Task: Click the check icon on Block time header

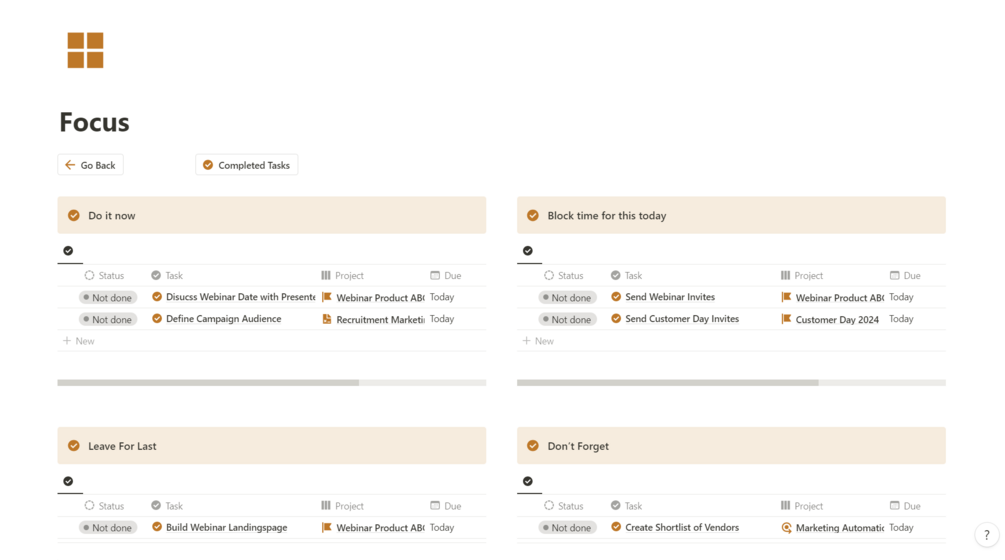Action: pyautogui.click(x=533, y=215)
